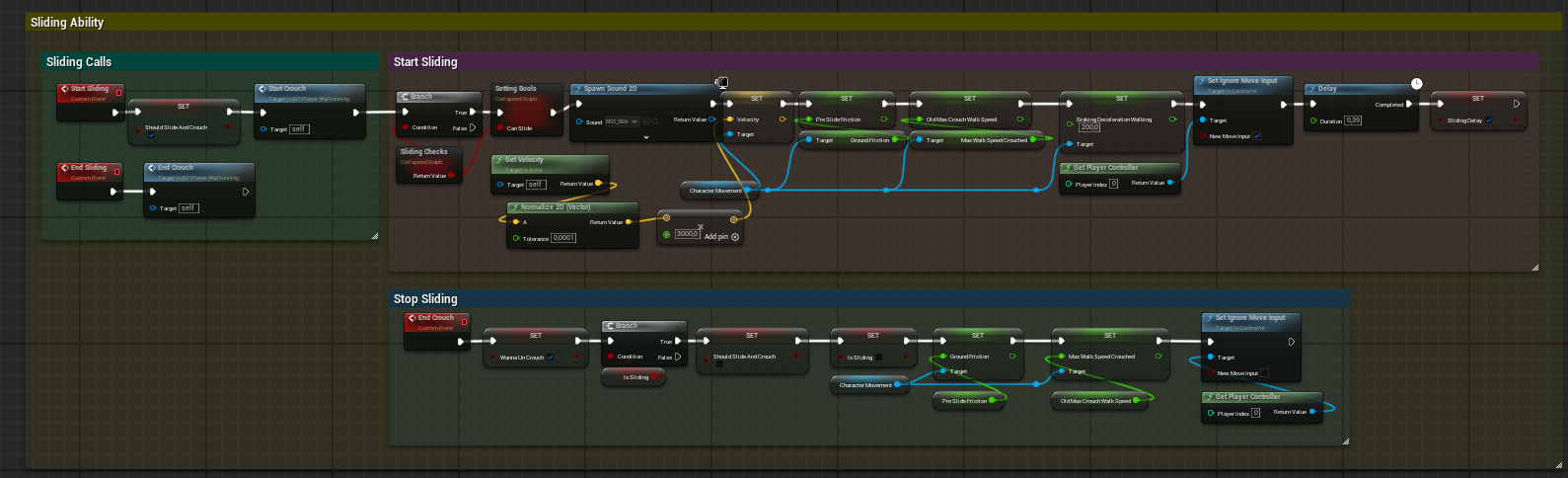
Task: Click the Branch node icon in Start Sliding
Action: click(405, 97)
